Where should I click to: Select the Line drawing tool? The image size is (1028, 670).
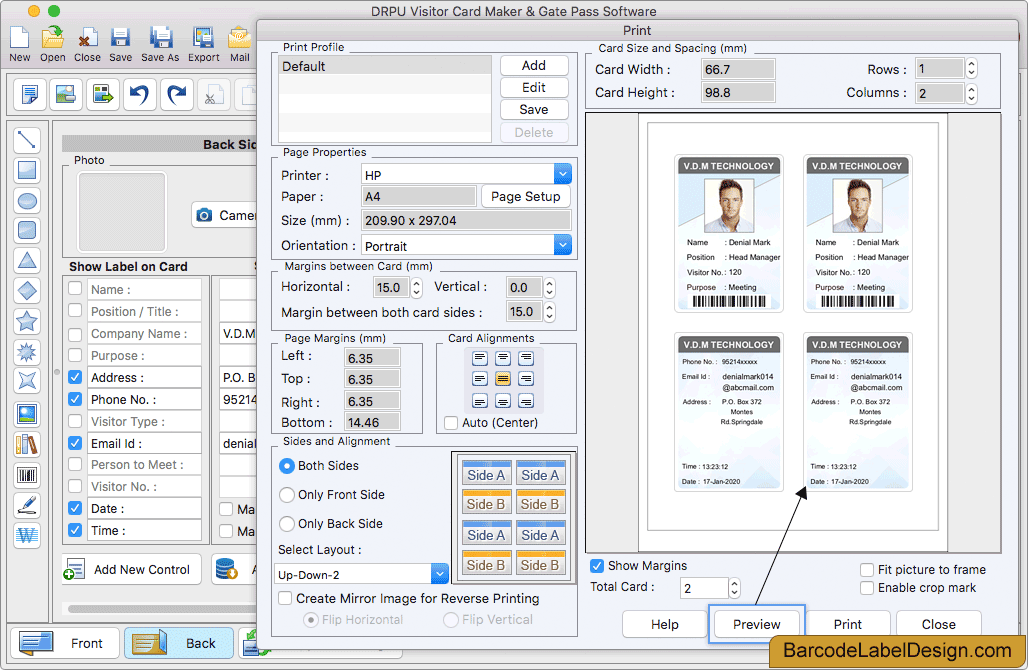27,140
